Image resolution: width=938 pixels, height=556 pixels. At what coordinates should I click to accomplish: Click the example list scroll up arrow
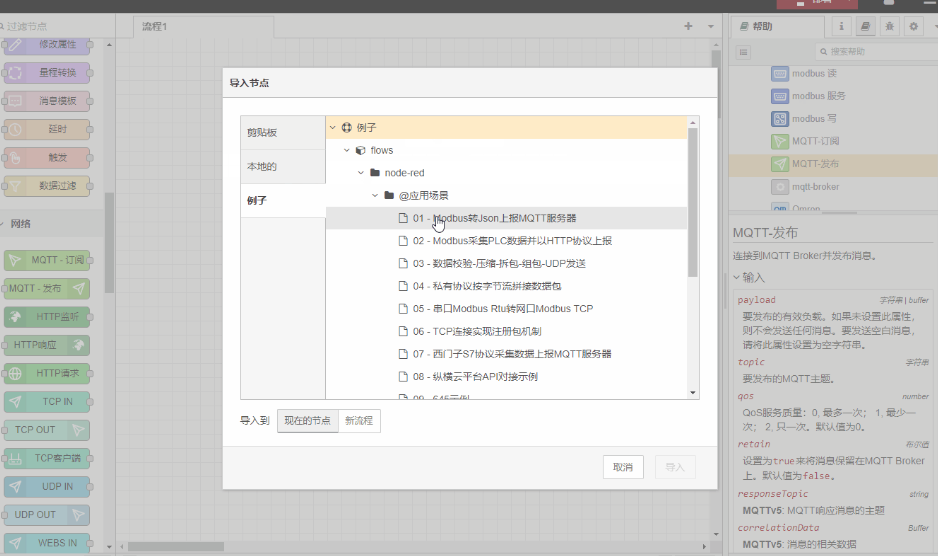pyautogui.click(x=693, y=122)
